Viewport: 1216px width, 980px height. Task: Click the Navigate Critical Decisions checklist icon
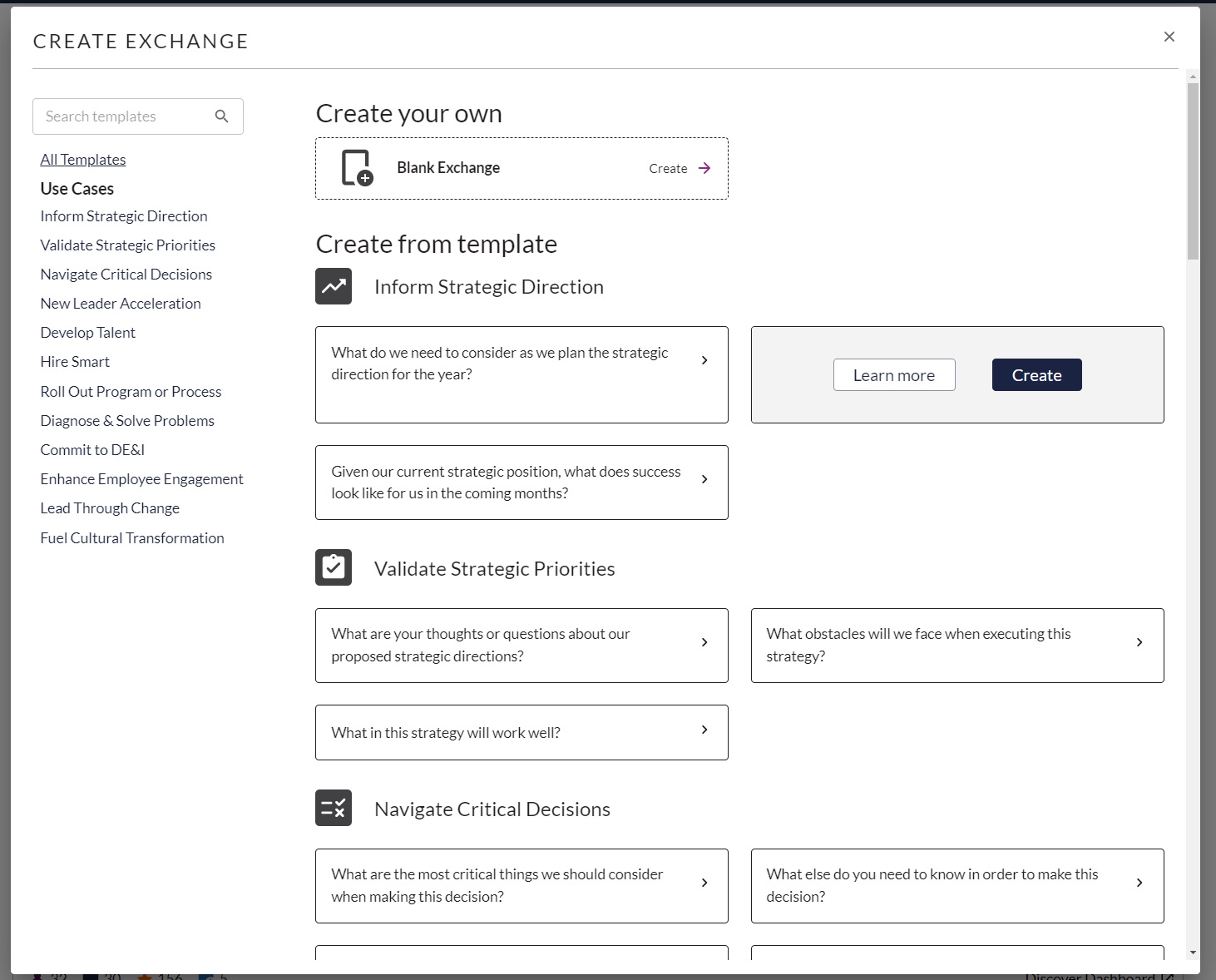pos(334,808)
